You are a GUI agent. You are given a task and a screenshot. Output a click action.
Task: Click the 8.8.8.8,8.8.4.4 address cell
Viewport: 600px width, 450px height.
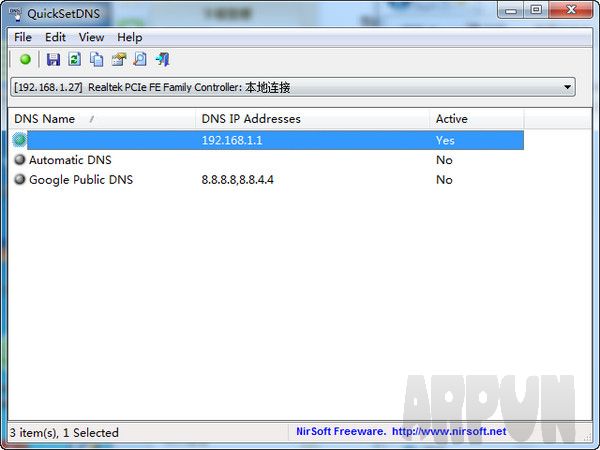coord(238,179)
